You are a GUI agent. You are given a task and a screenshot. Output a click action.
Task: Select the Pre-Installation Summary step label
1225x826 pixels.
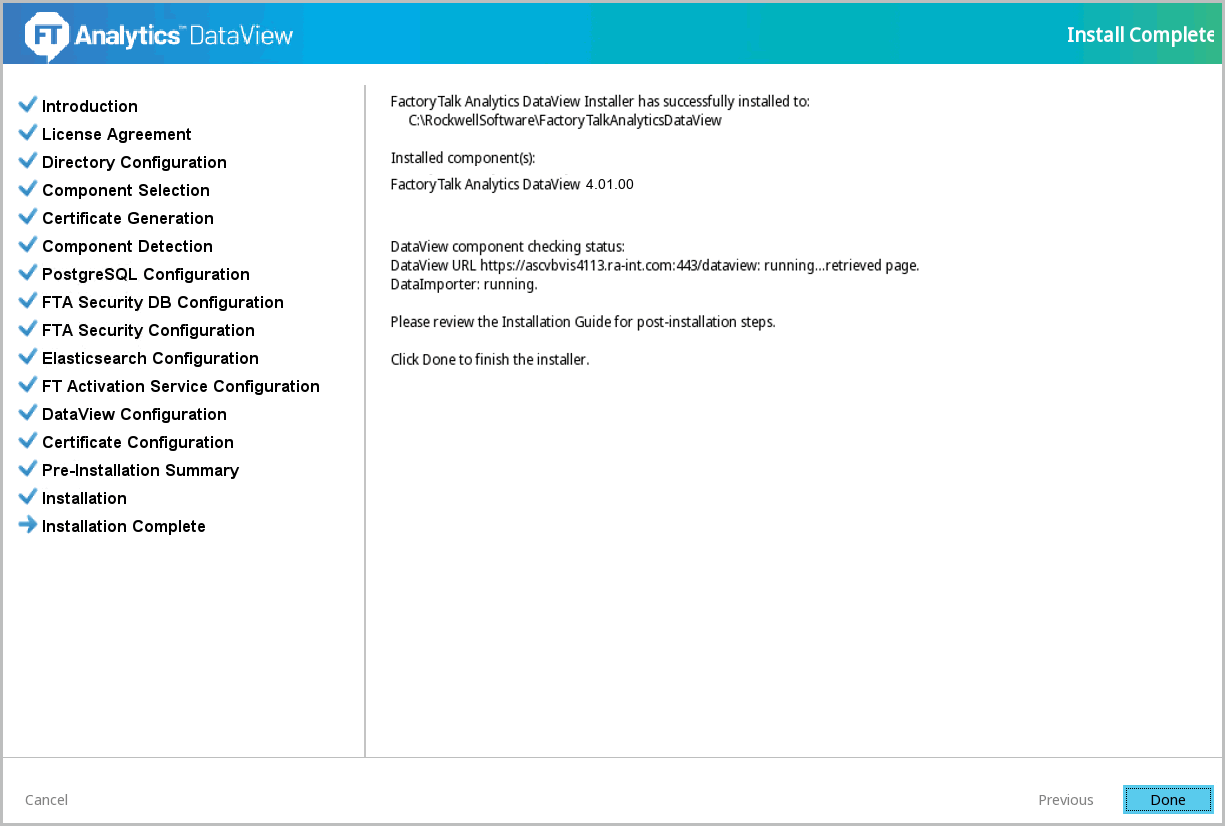coord(140,470)
